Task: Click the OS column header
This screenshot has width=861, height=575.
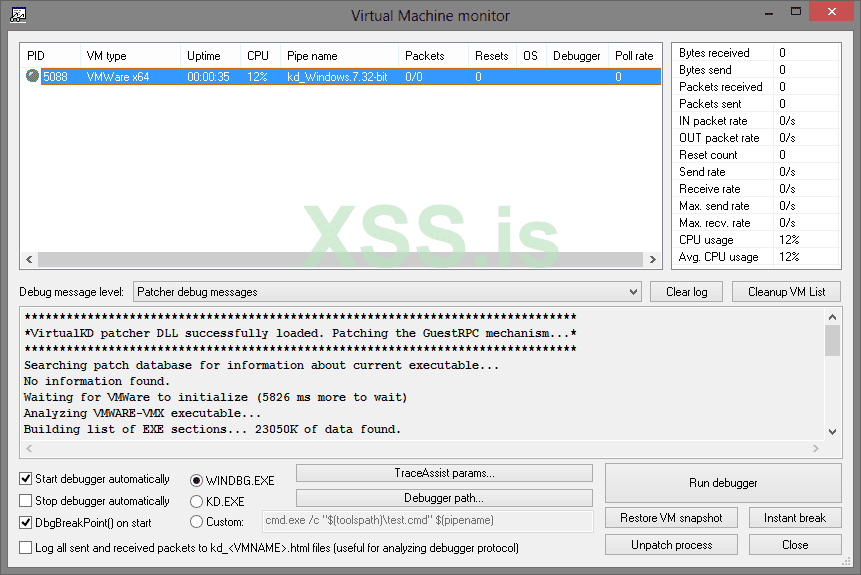Action: (x=531, y=56)
